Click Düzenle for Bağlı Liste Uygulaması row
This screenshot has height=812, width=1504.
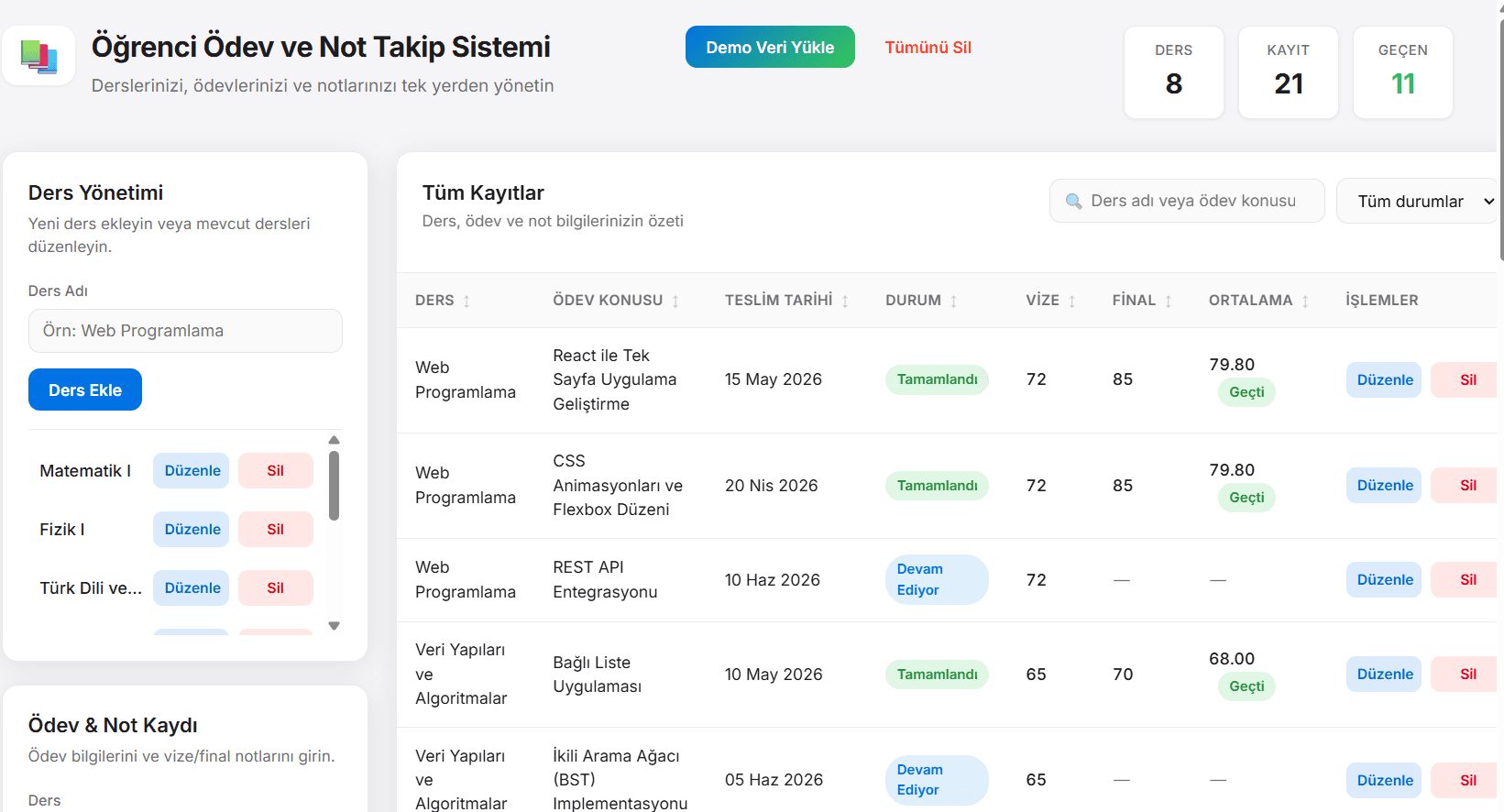pyautogui.click(x=1384, y=674)
